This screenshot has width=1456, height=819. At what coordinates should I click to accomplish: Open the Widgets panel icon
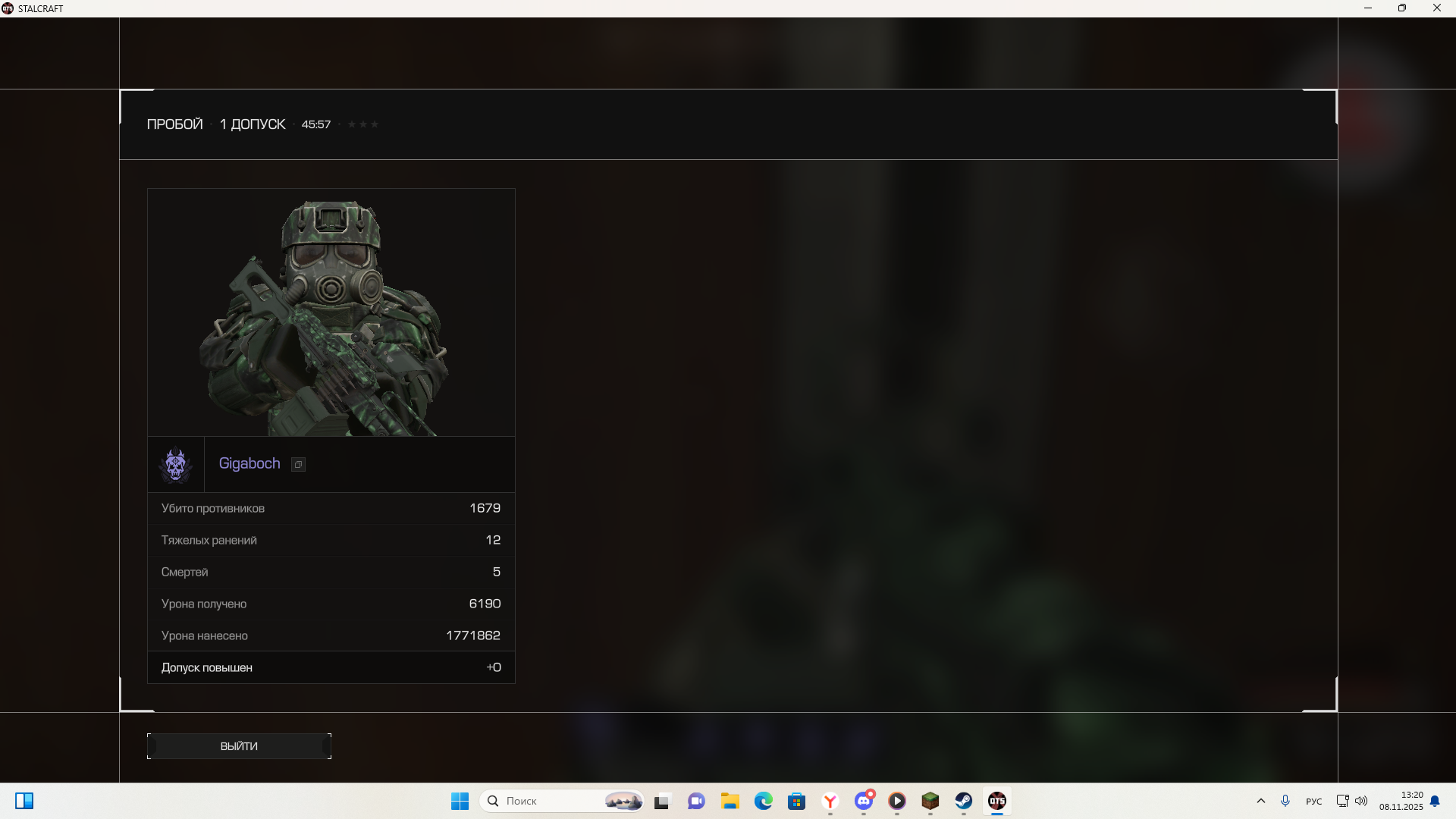pos(24,801)
